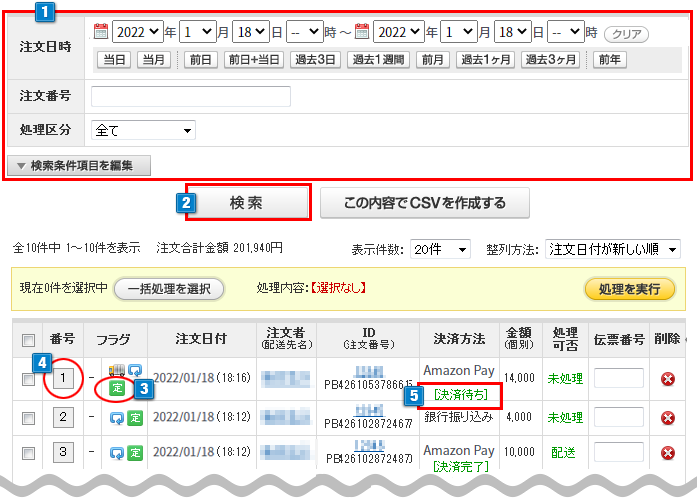Click 銀行振り込み payment method text
The image size is (698, 500).
[x=459, y=417]
